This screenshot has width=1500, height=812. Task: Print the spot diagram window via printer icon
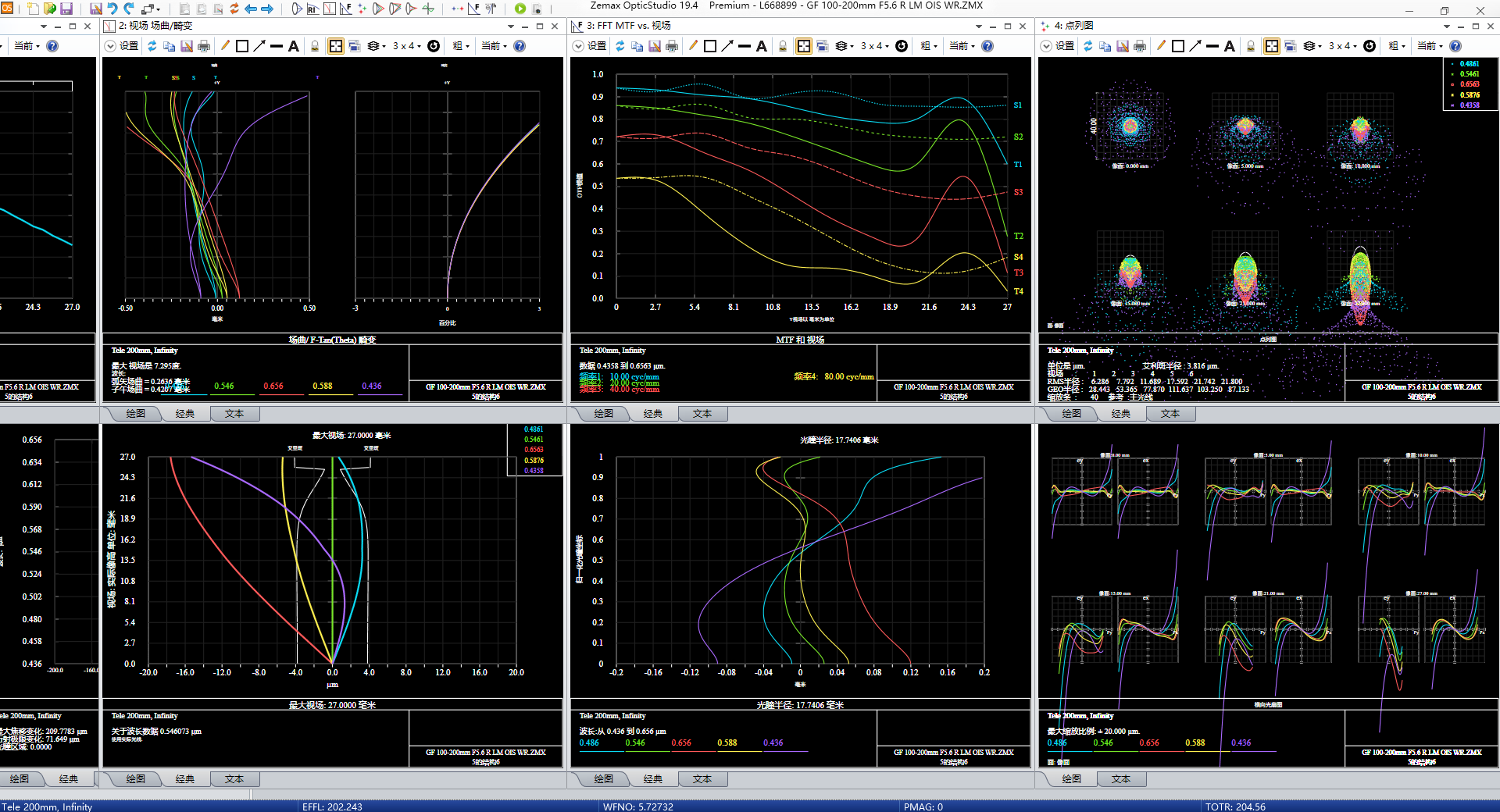point(1140,46)
